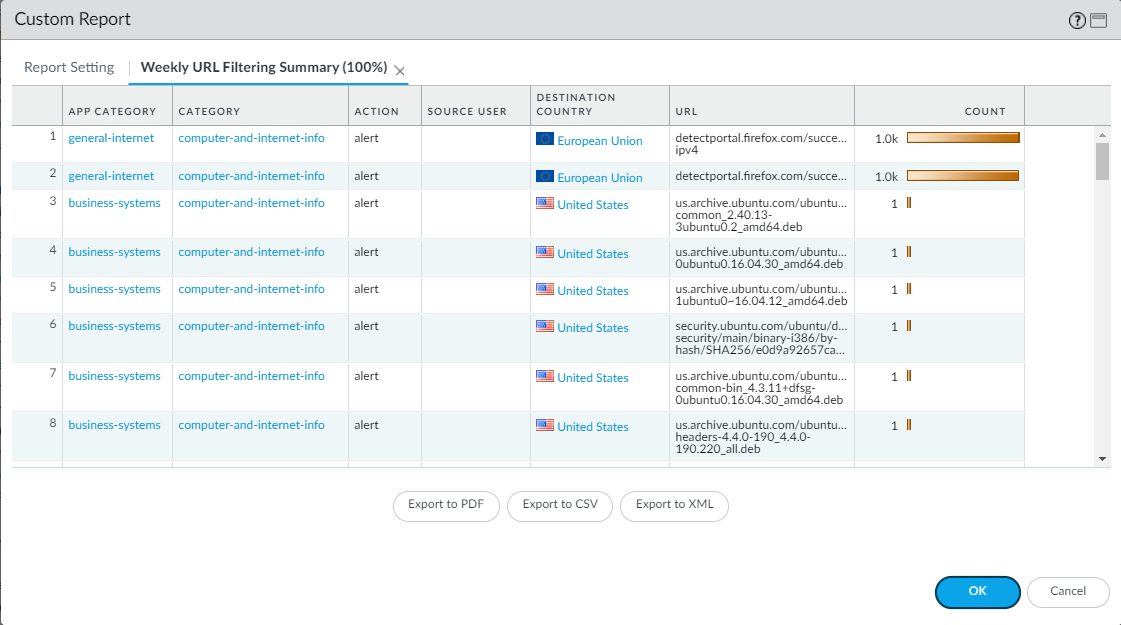Screen dimensions: 1121x625
Task: Click the Export to XML button
Action: (x=674, y=505)
